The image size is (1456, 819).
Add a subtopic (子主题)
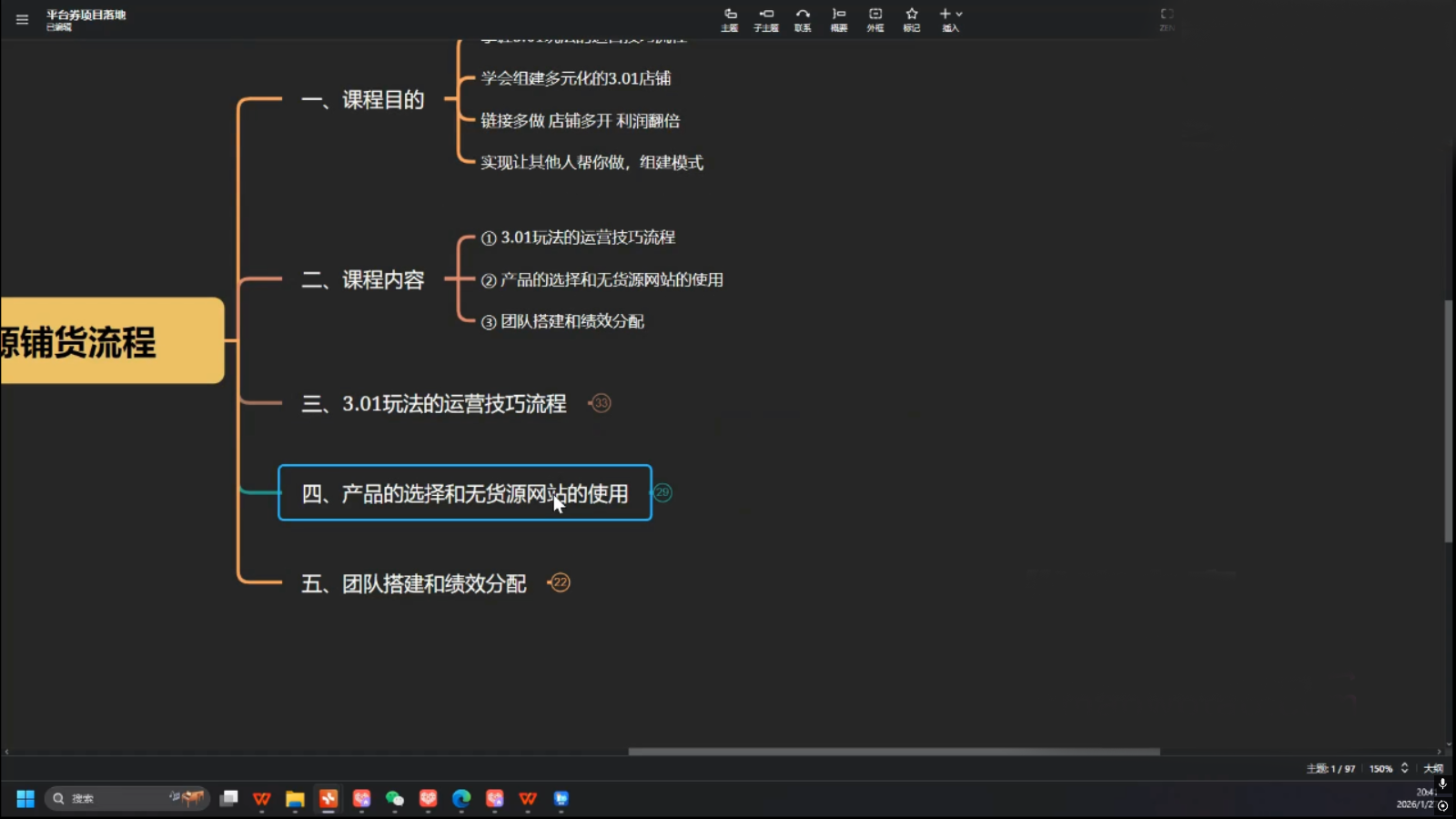[766, 20]
